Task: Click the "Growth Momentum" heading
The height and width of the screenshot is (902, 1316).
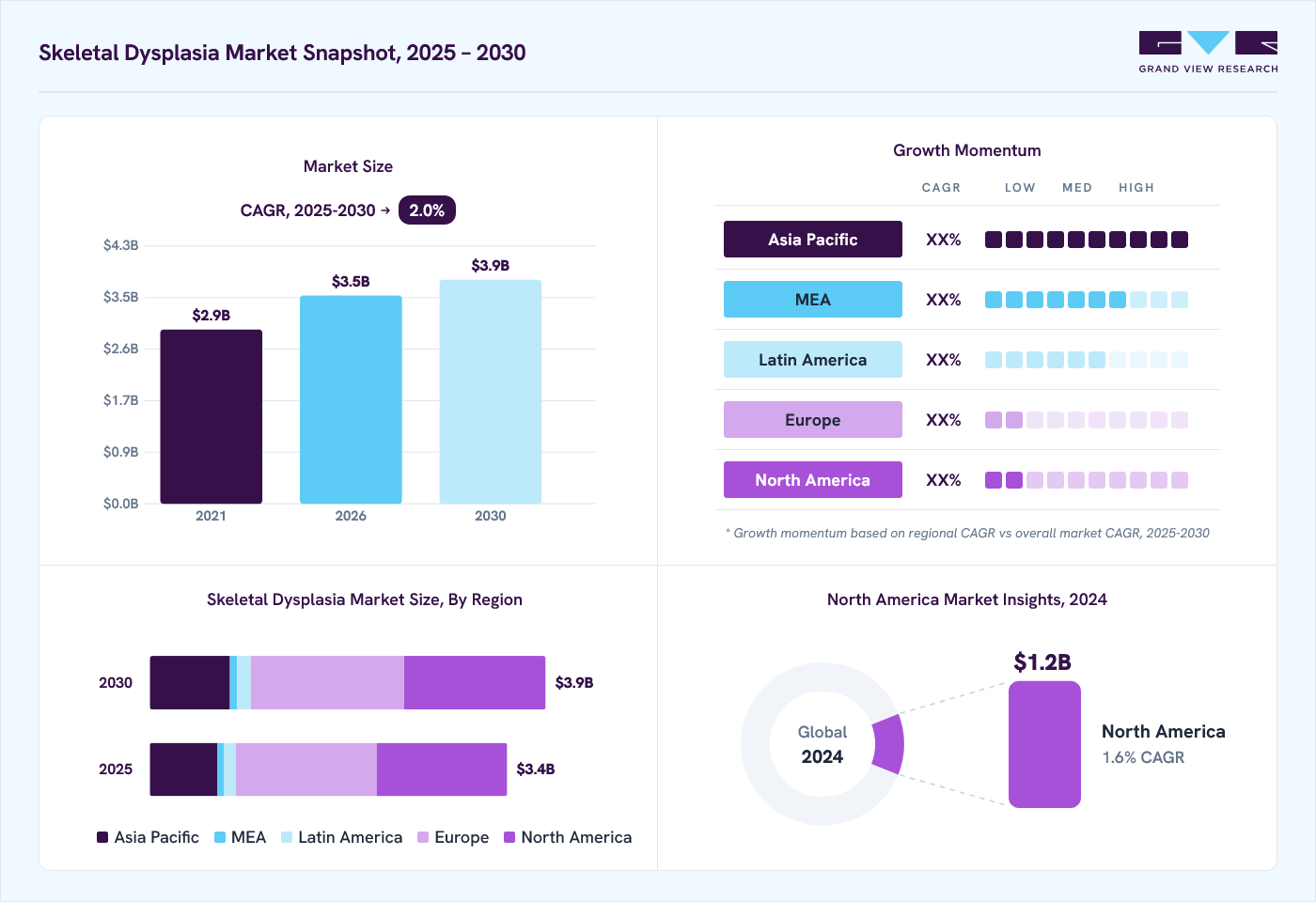Action: tap(967, 150)
